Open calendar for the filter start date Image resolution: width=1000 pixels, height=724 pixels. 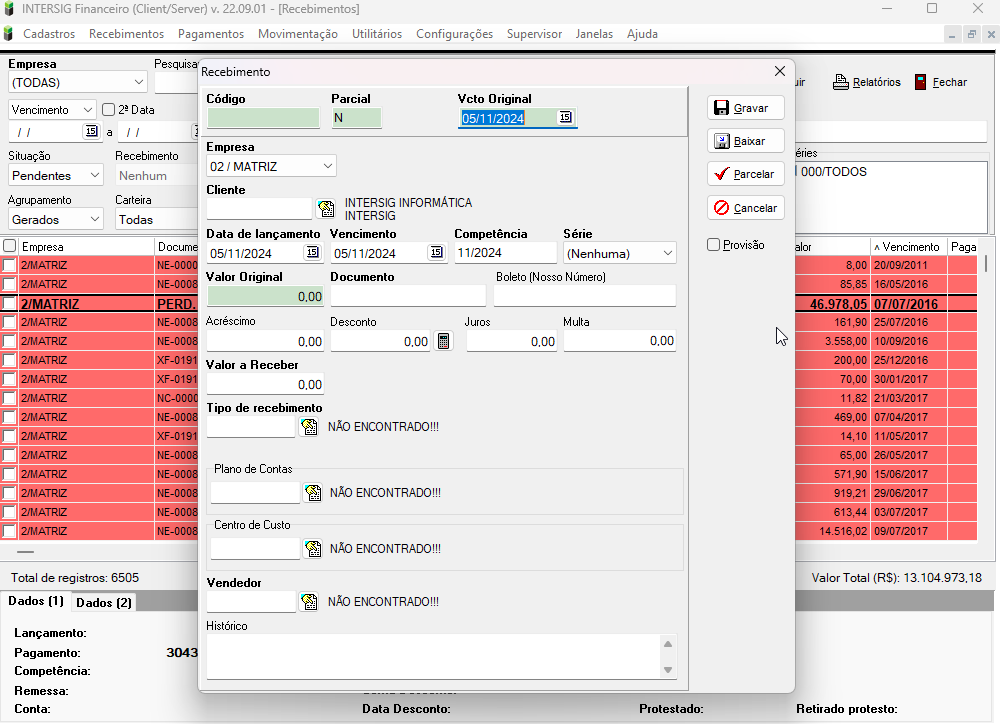coord(91,131)
